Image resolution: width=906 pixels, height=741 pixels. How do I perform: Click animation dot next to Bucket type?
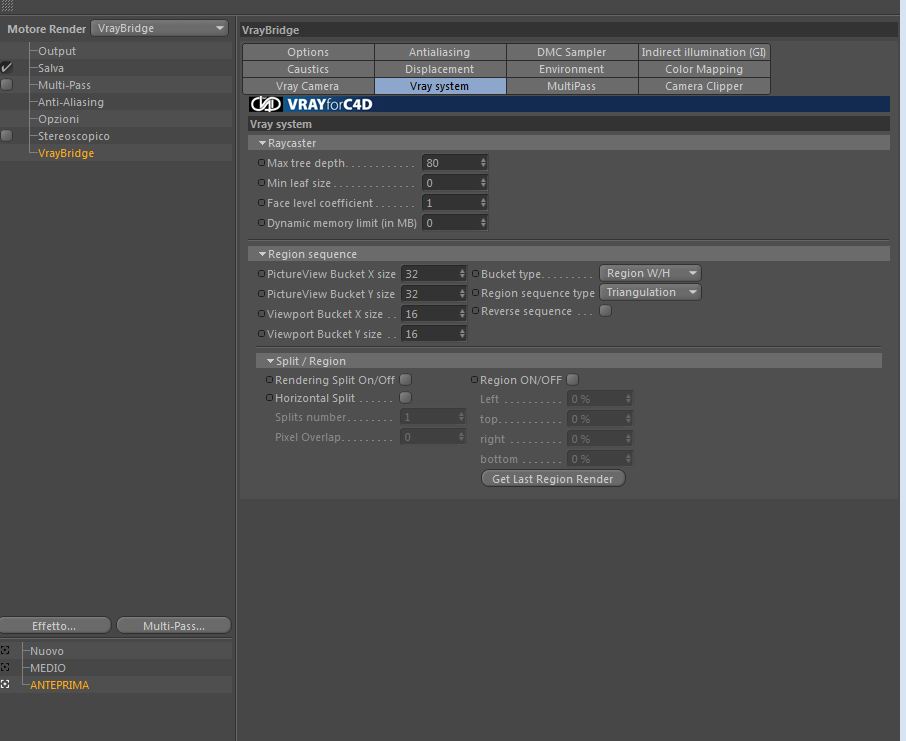[476, 273]
